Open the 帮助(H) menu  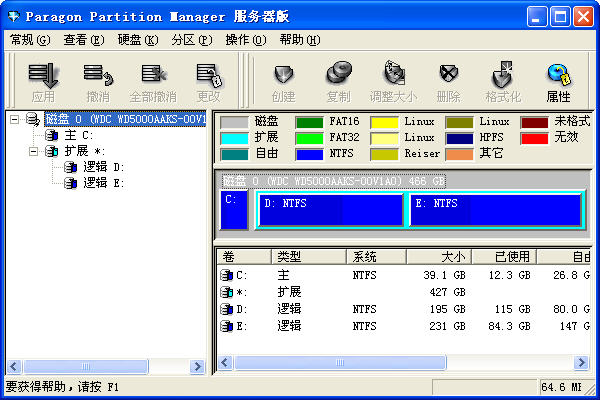(300, 40)
